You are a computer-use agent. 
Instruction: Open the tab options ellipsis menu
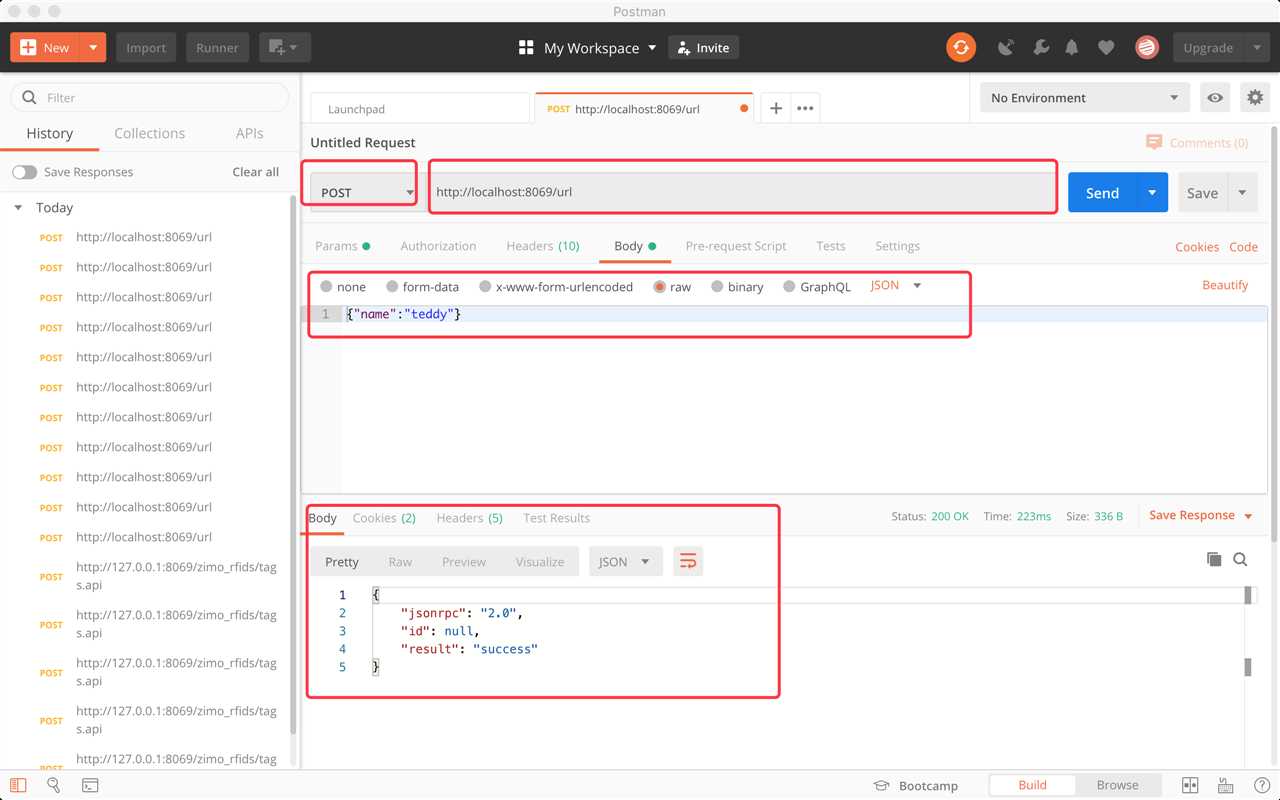(x=805, y=108)
